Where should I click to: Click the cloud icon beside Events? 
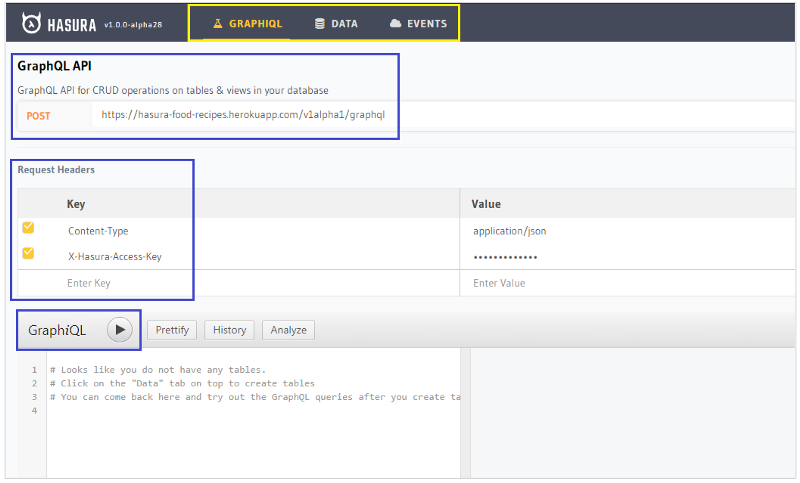pyautogui.click(x=395, y=23)
